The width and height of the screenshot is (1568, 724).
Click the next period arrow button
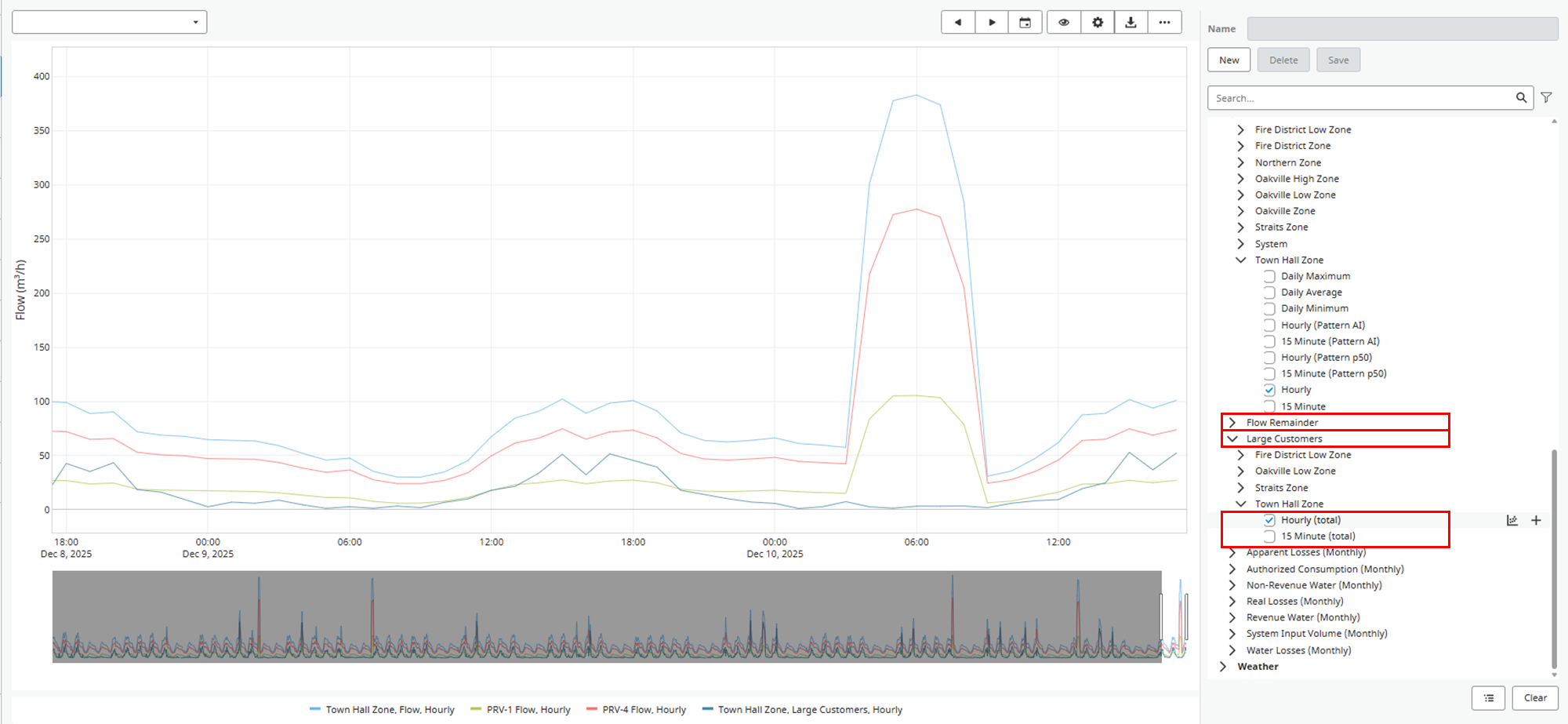[992, 23]
